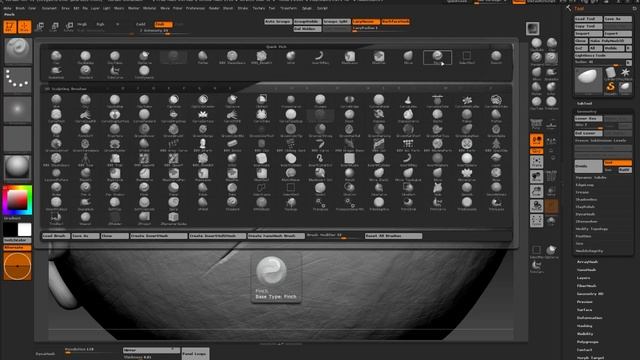
Task: Click the BPR render button
Action: coord(532,29)
